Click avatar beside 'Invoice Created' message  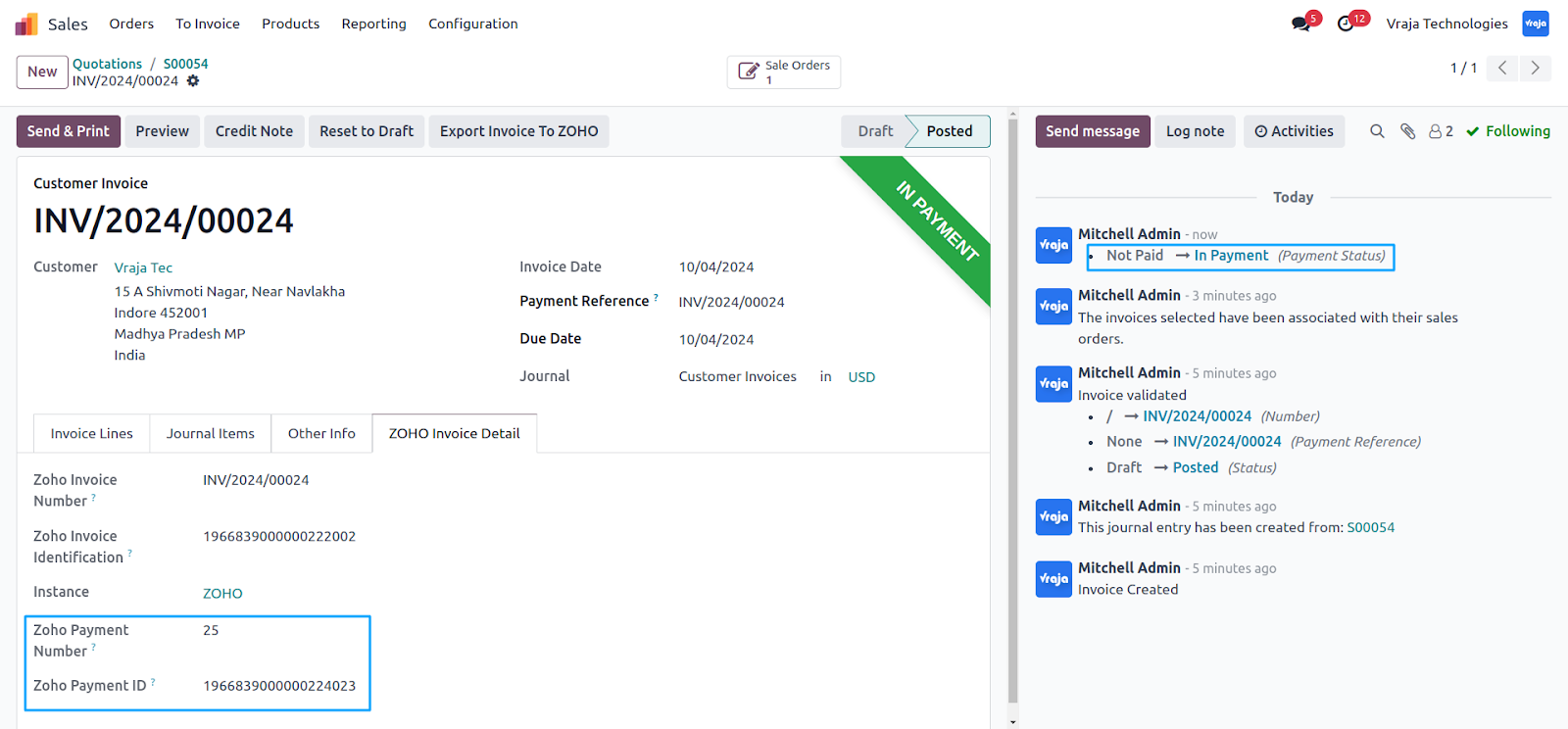tap(1053, 579)
